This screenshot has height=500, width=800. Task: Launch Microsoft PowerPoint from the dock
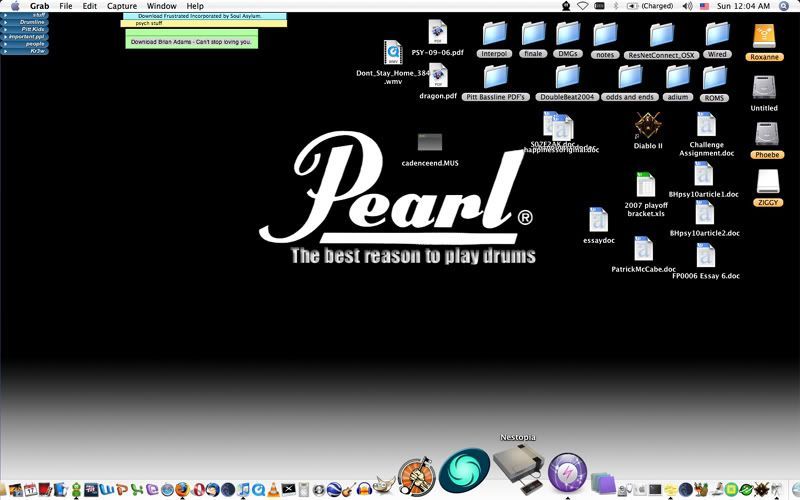pos(122,490)
